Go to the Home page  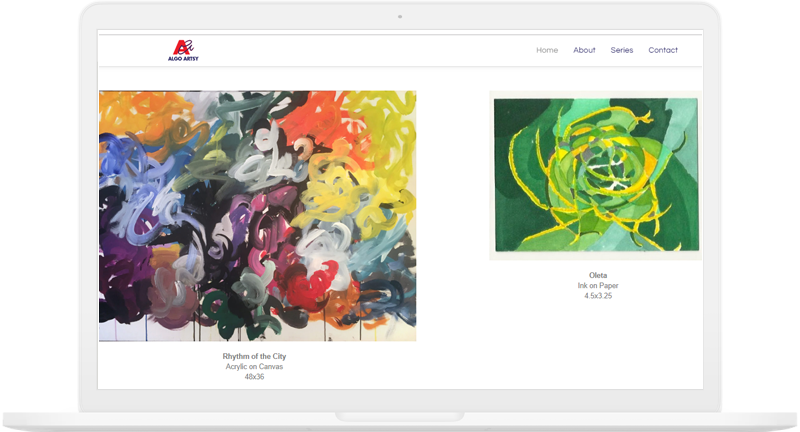547,50
